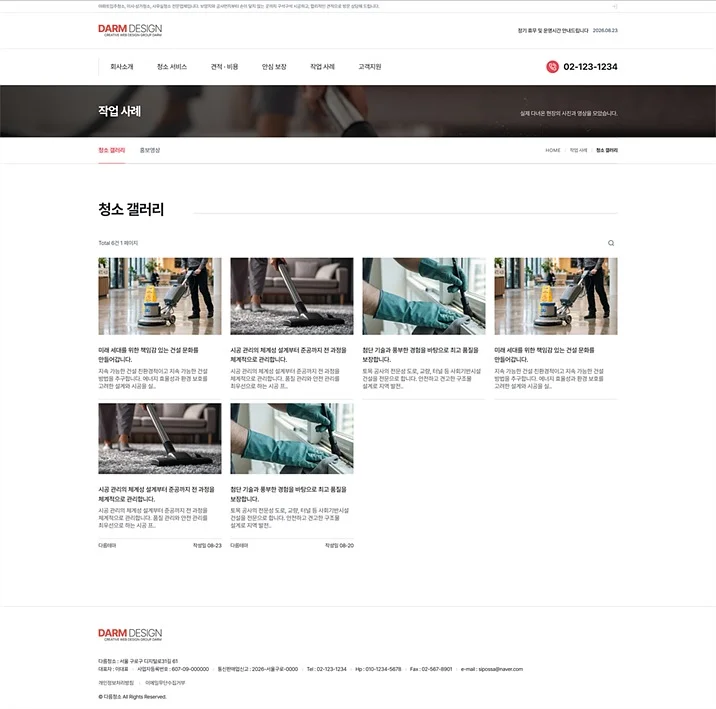Open the 작업 사례 menu
The image size is (716, 709).
(x=322, y=67)
